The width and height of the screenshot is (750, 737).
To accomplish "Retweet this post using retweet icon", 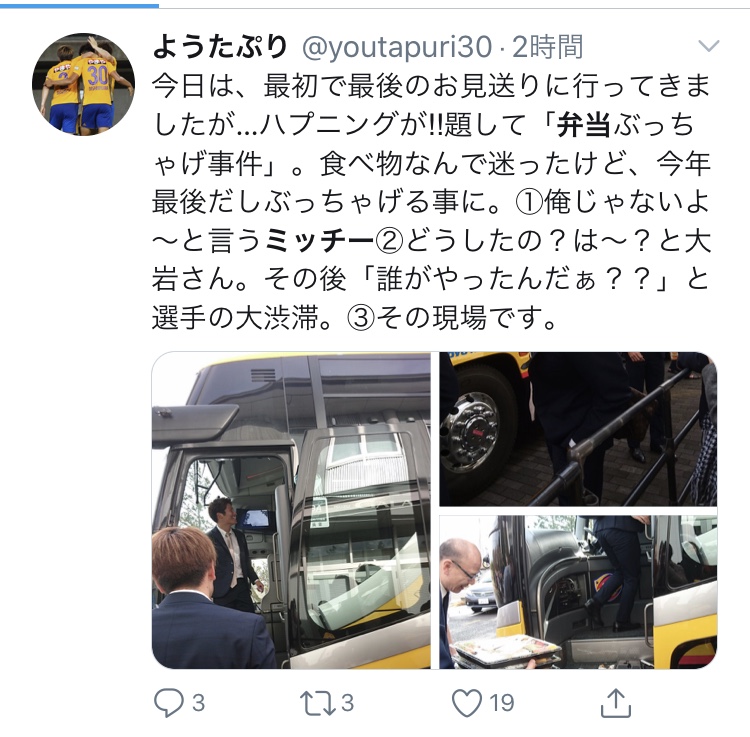I will coord(318,703).
